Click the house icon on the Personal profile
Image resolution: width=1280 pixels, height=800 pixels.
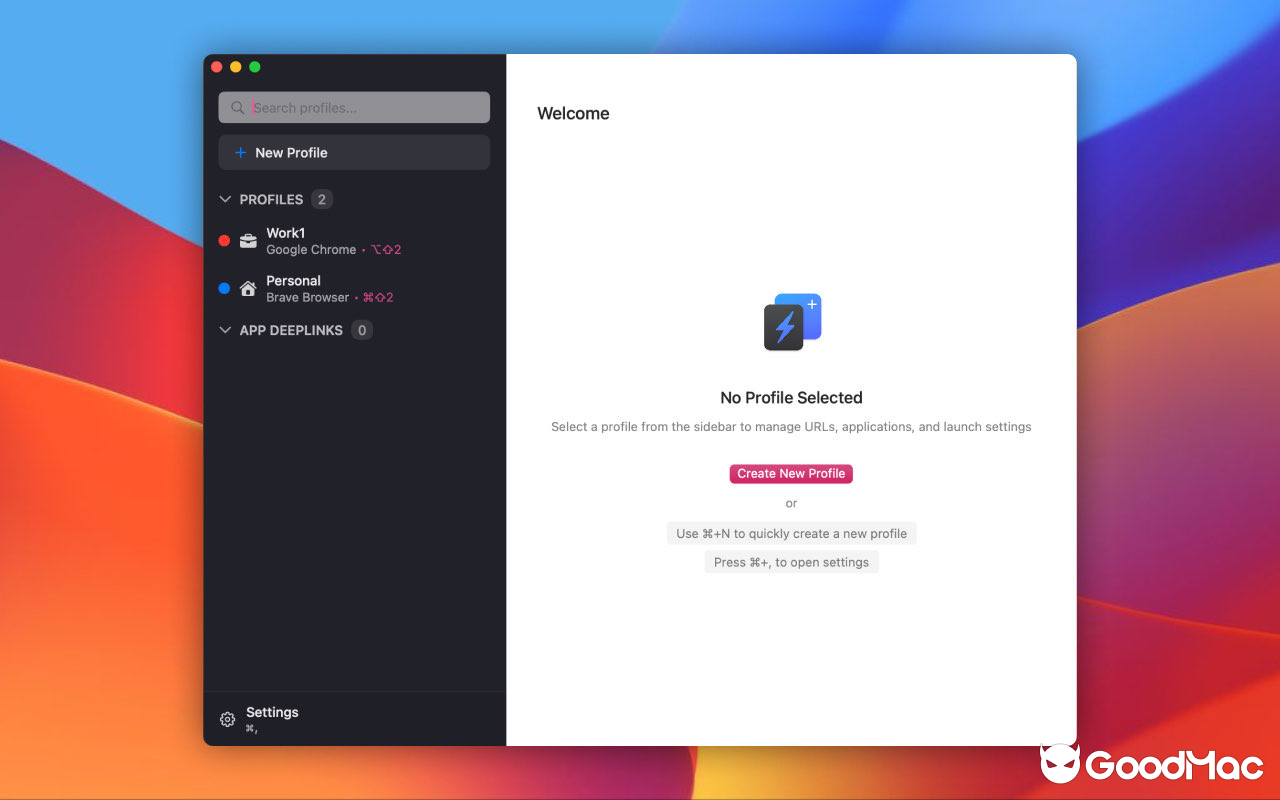247,288
